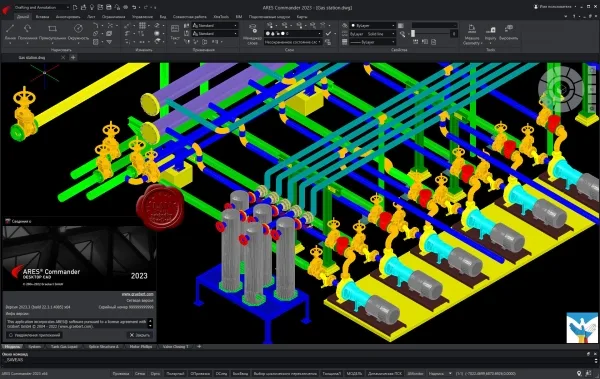Image resolution: width=600 pixels, height=379 pixels.
Task: Click the location pin icon in status bar
Action: click(x=579, y=373)
